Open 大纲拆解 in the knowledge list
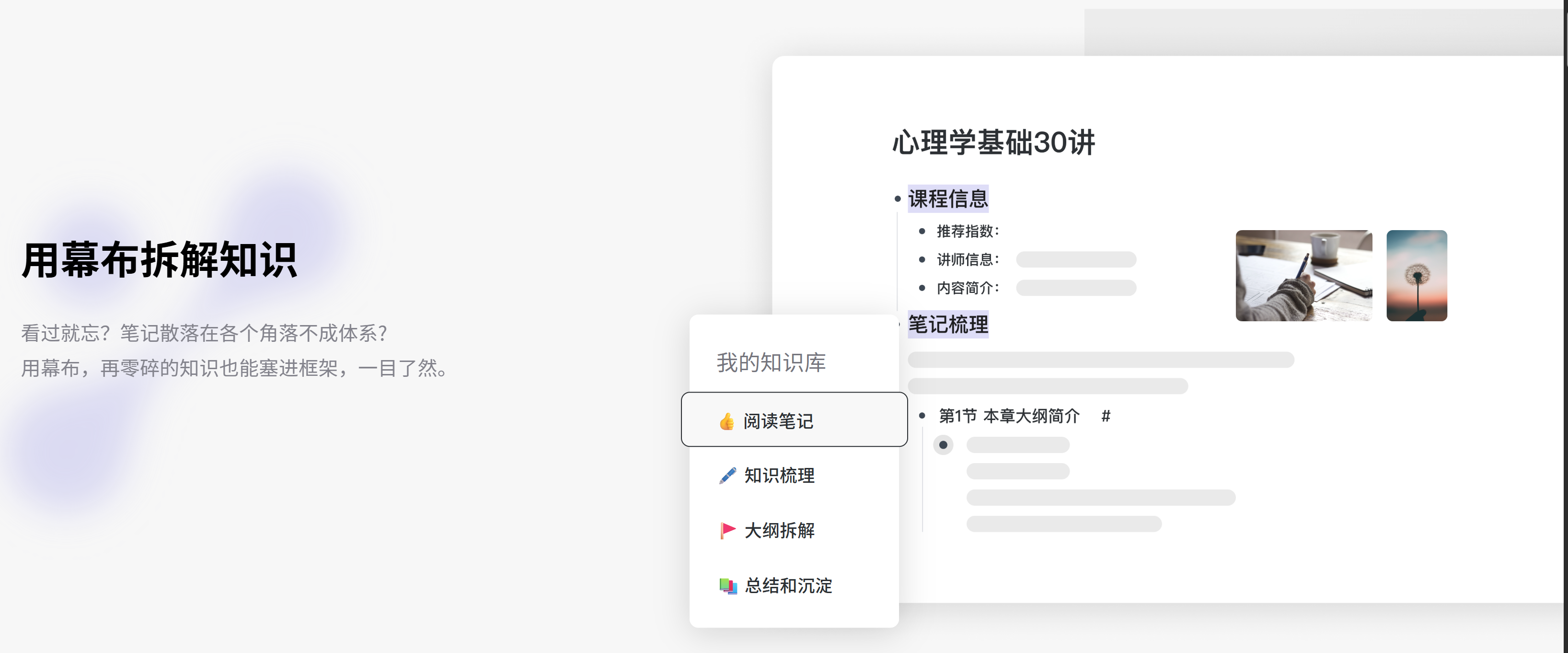 pyautogui.click(x=779, y=530)
